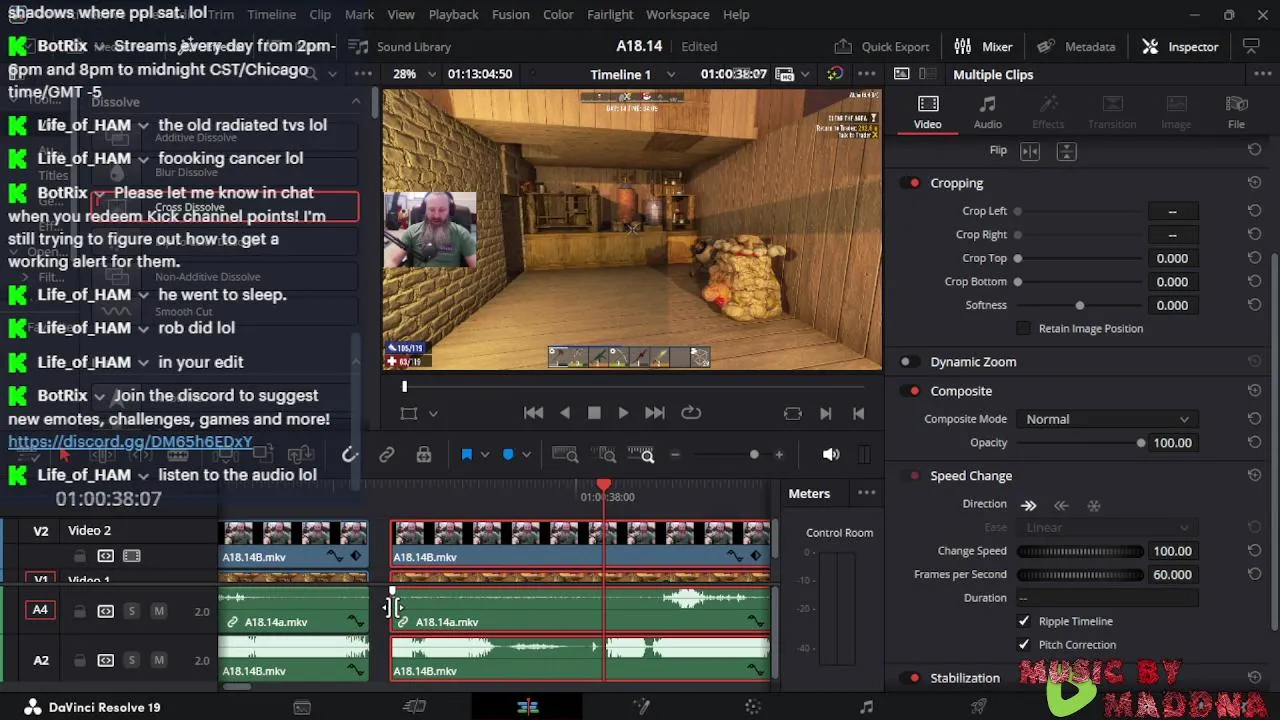Play the timeline in reverse
This screenshot has width=1280, height=720.
pos(565,413)
